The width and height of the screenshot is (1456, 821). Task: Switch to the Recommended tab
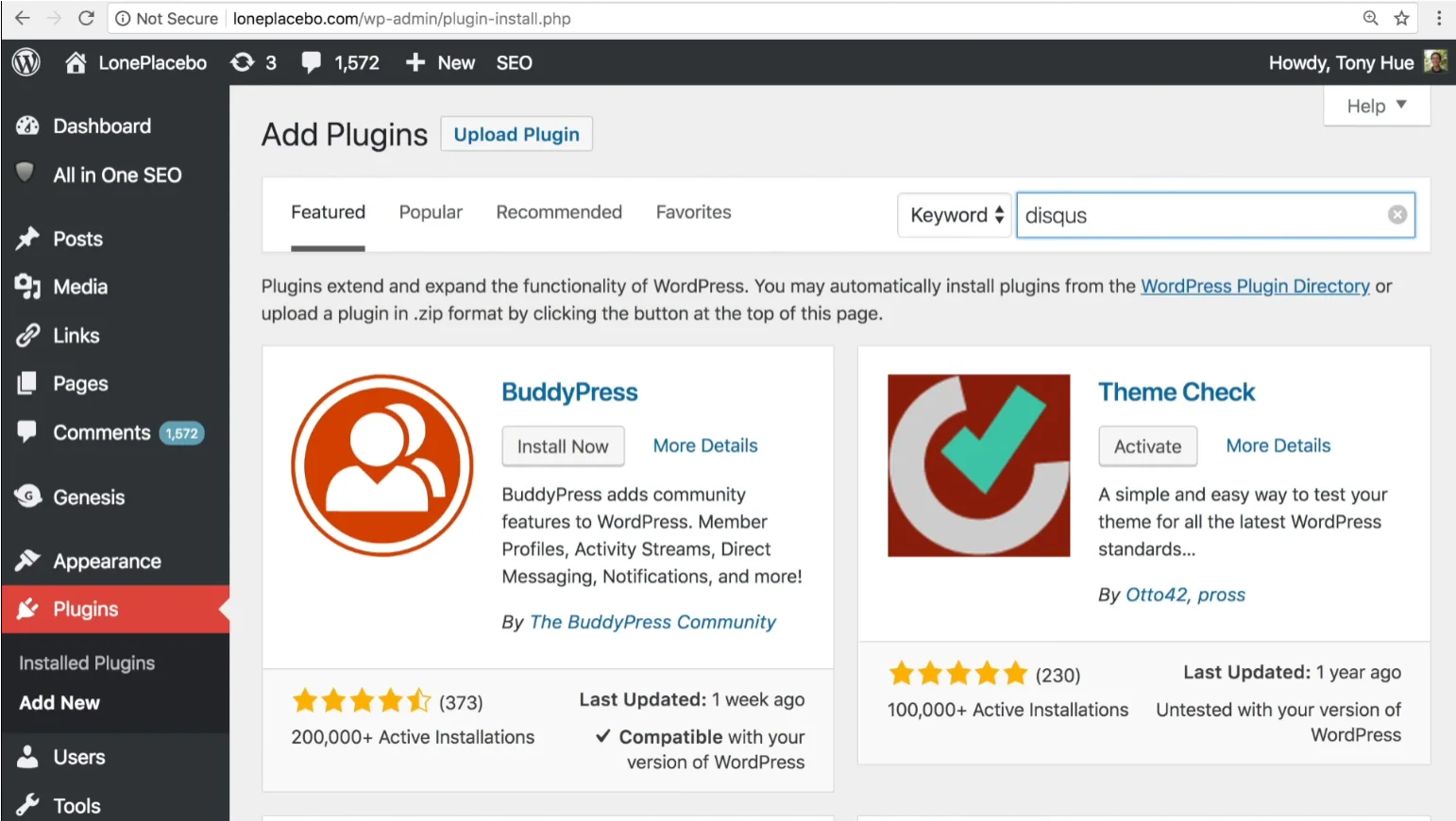559,212
